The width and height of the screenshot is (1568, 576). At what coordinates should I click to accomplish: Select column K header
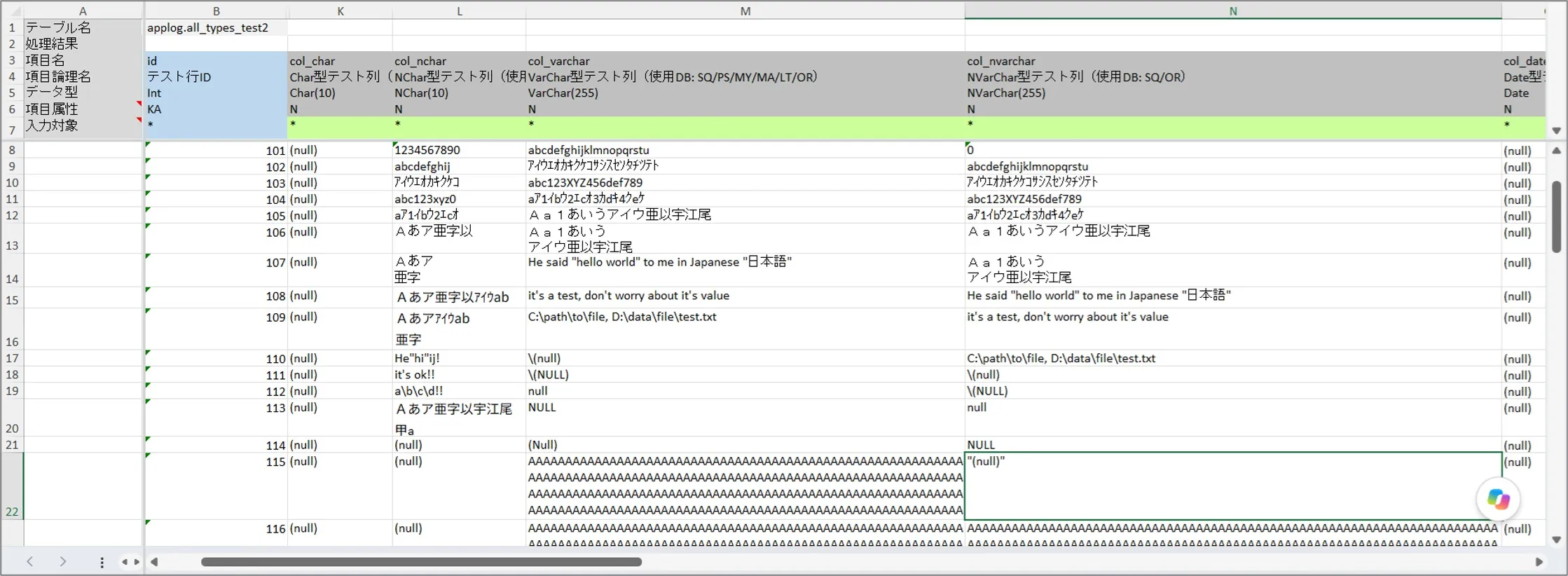tap(340, 11)
